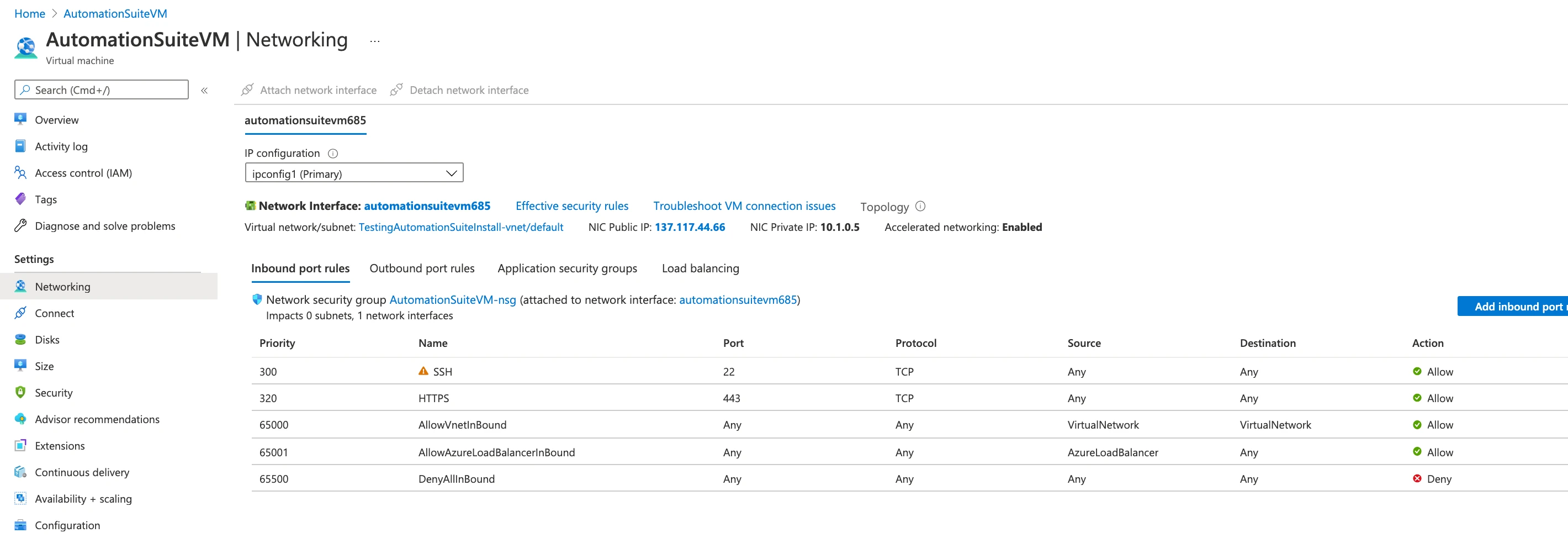Select the AllowAzureLoadBalancerInBound rule name
Viewport: 1568px width, 538px height.
496,452
